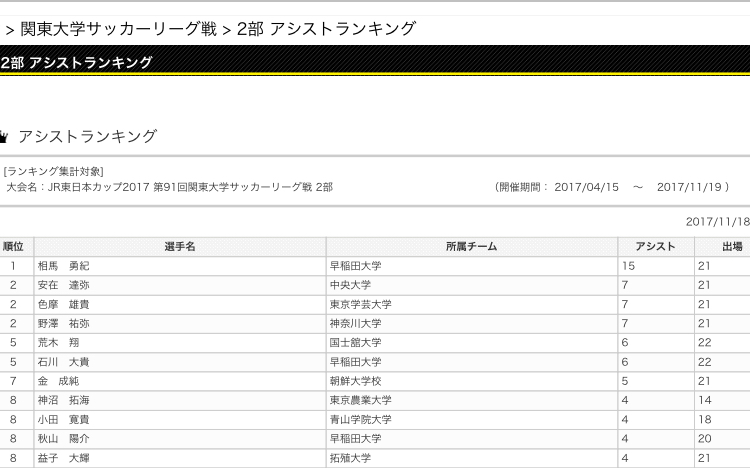Screen dimensions: 750x468
Task: Select player name 相馬 勇紀
Action: click(64, 266)
